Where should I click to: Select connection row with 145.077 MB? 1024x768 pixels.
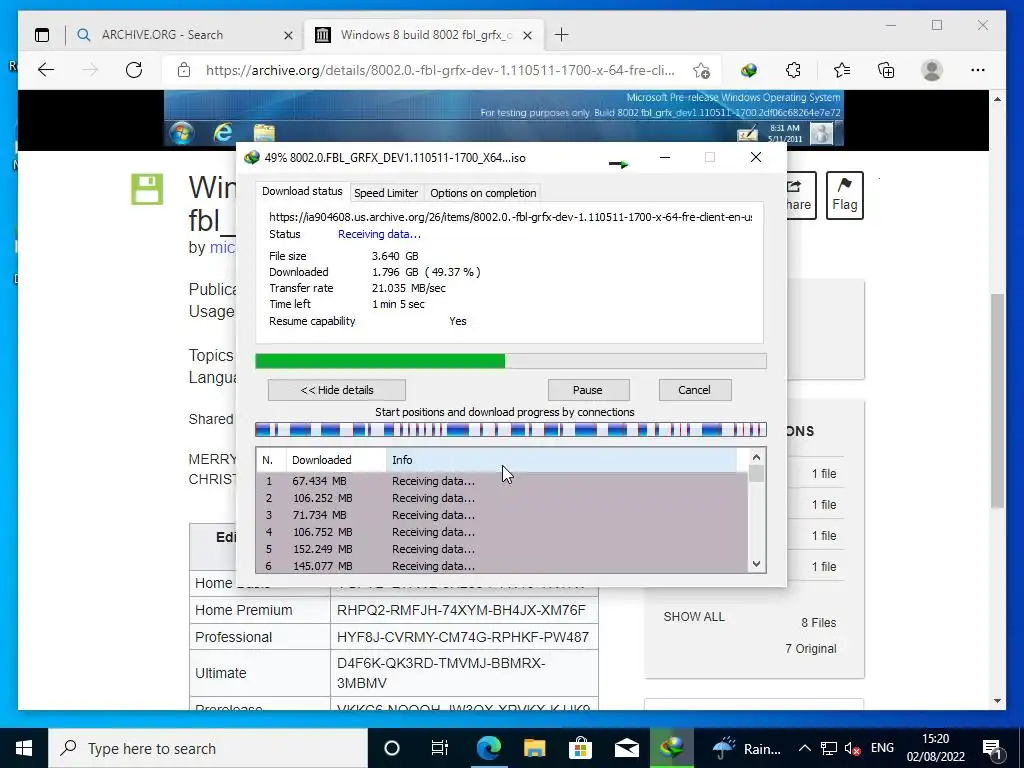click(502, 566)
